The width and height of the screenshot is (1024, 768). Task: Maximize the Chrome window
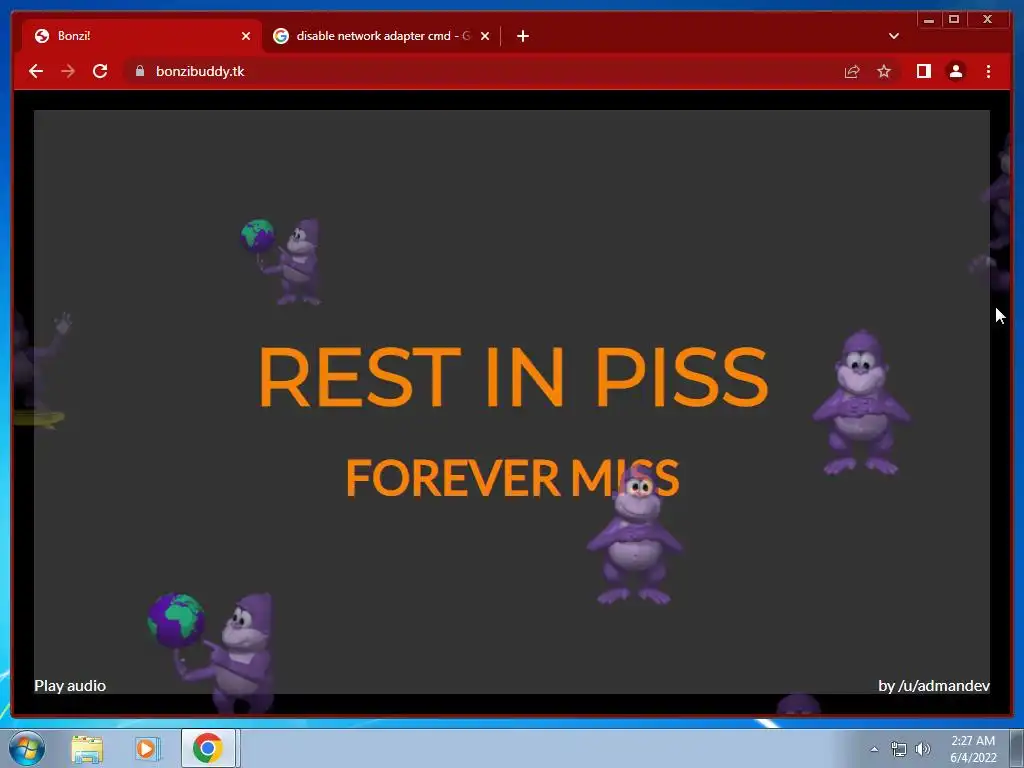(x=954, y=20)
